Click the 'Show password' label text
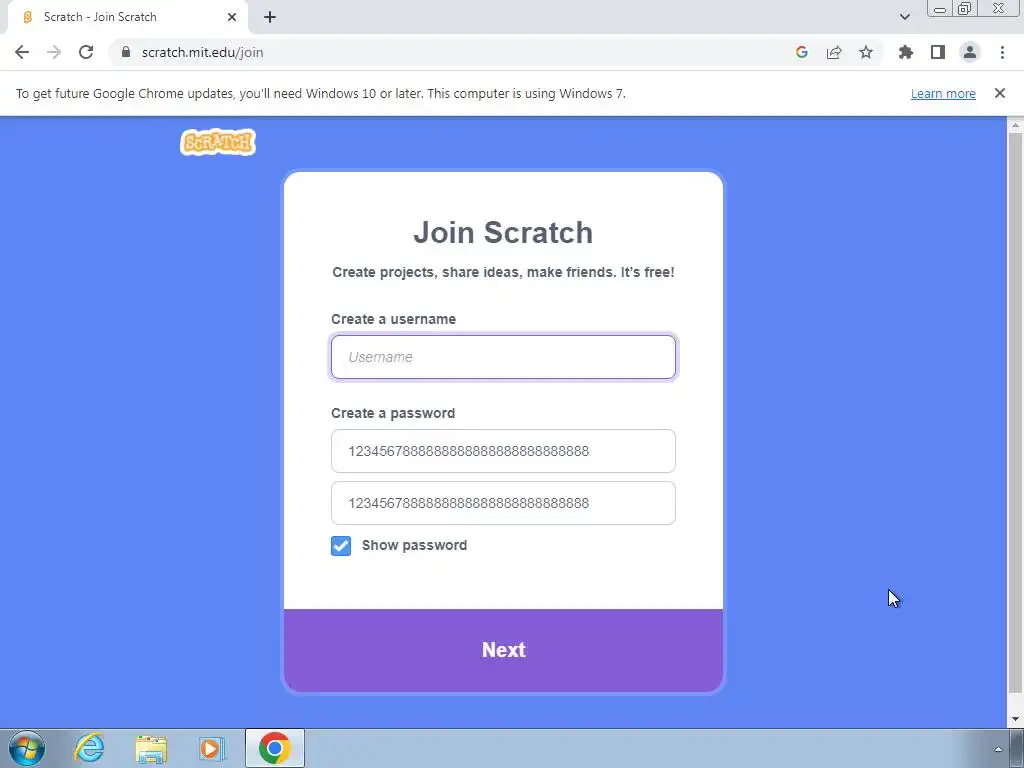 (x=414, y=545)
